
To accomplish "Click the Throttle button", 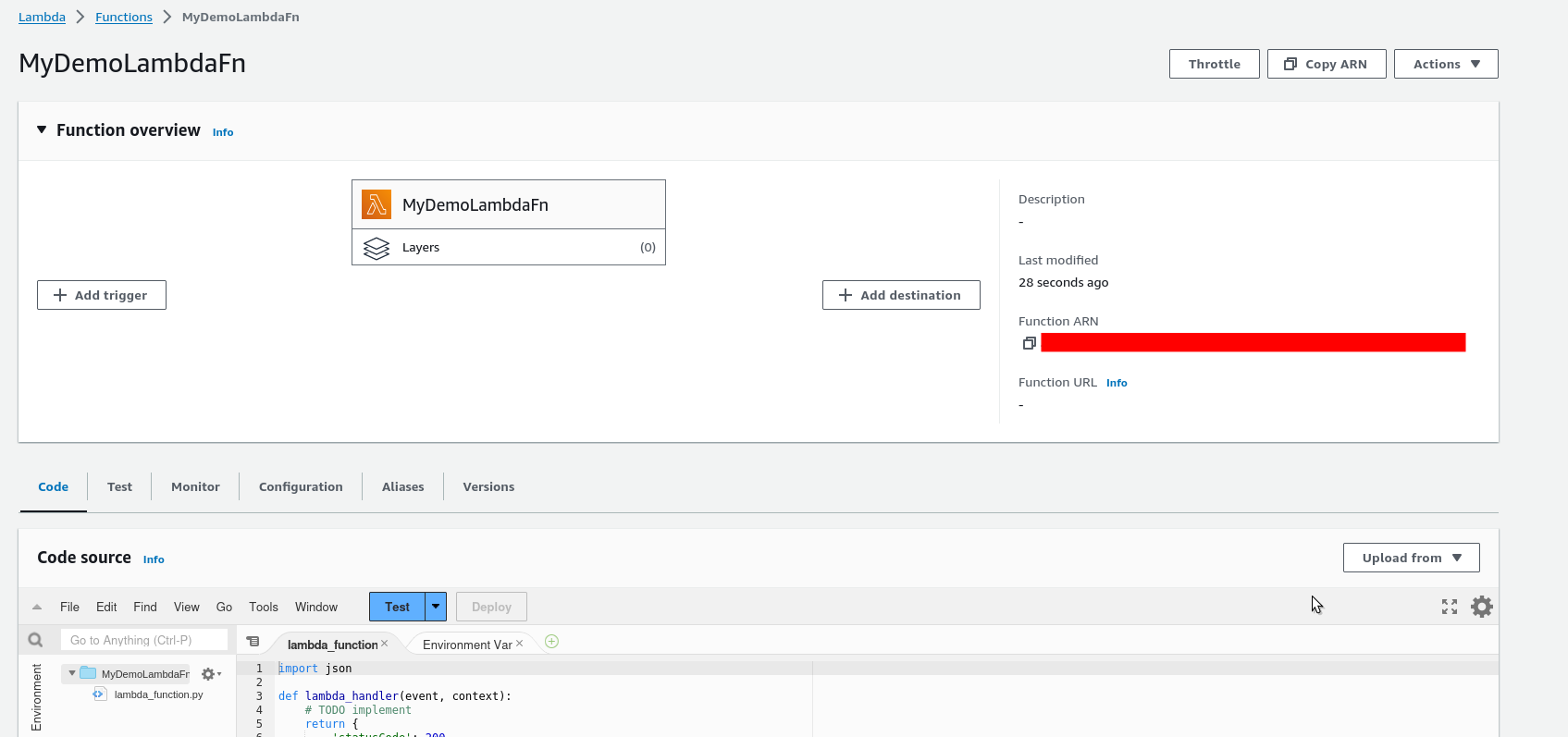I will coord(1215,64).
